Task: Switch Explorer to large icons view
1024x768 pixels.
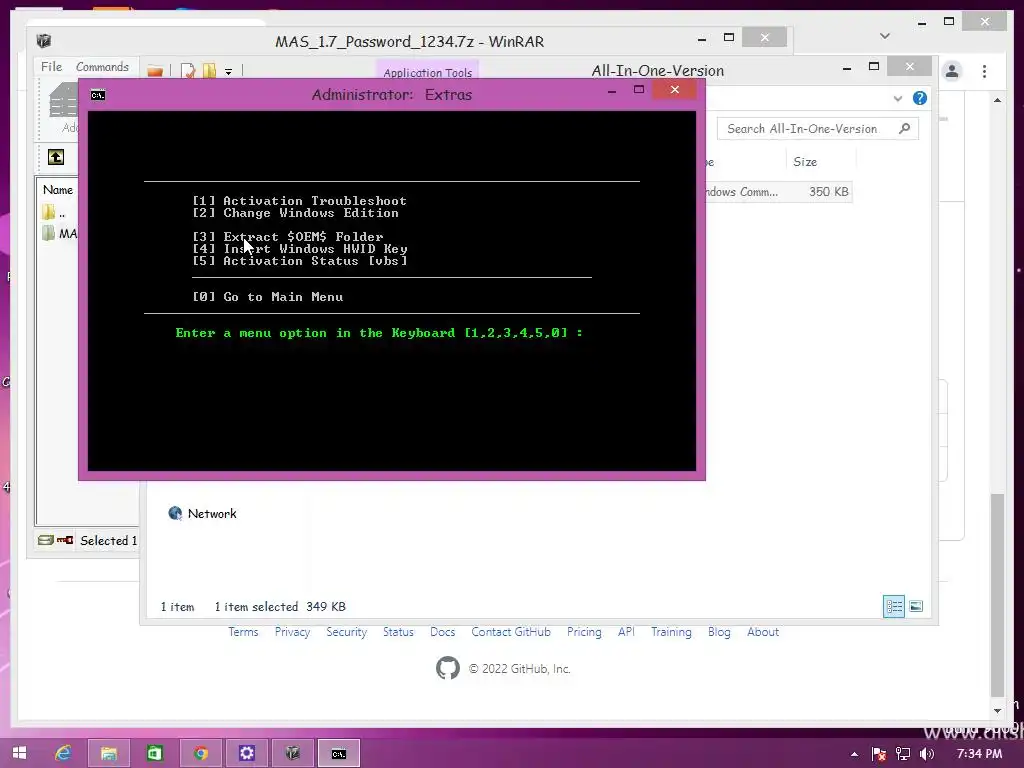Action: [x=916, y=606]
